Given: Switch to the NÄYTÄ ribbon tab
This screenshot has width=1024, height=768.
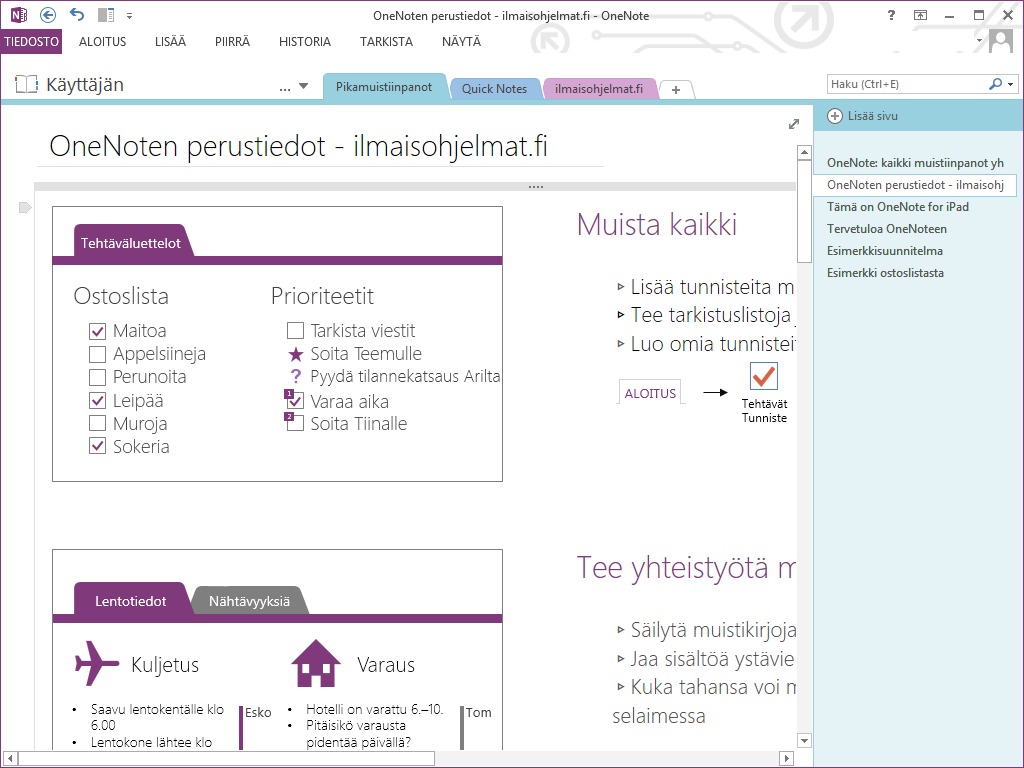Looking at the screenshot, I should tap(462, 41).
